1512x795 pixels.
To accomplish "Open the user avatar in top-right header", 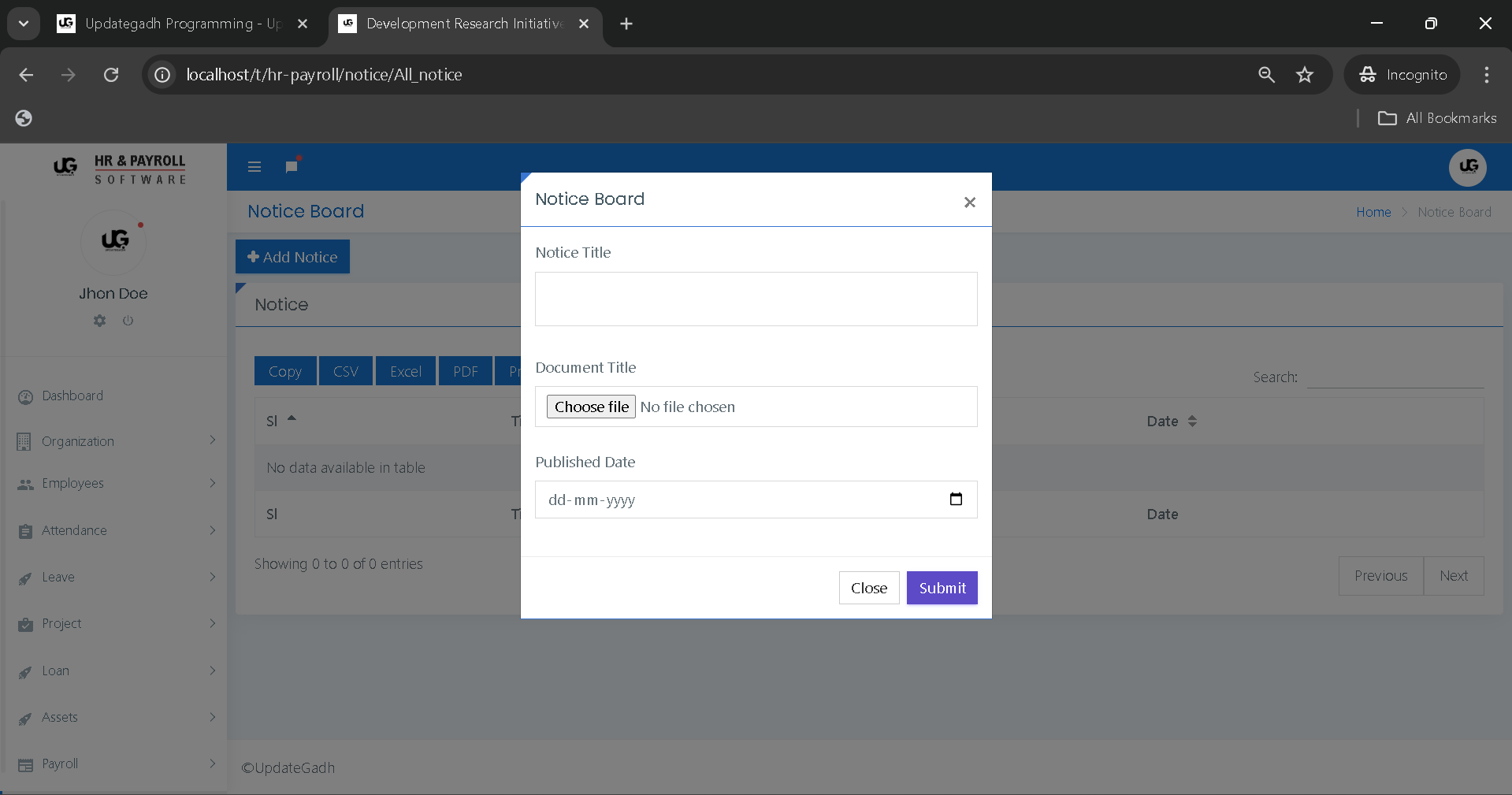I will coord(1467,167).
